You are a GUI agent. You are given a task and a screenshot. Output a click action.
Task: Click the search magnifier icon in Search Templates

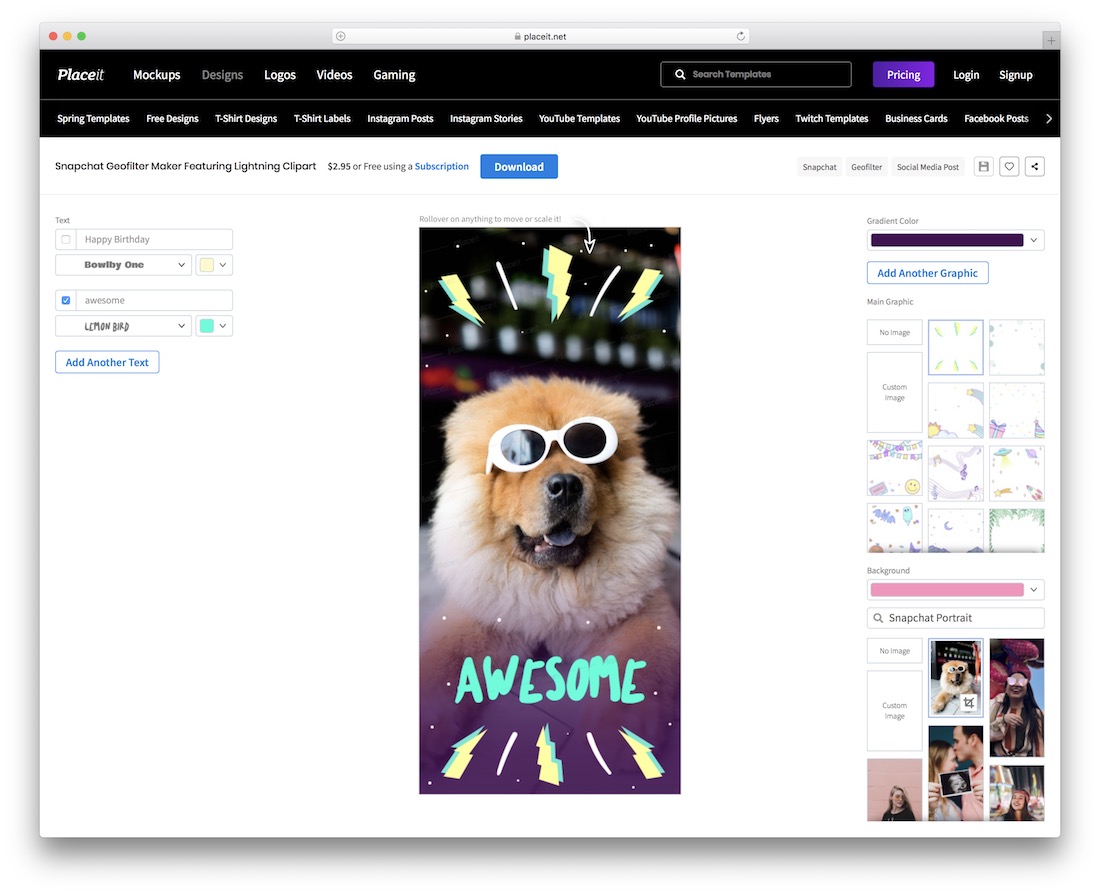[x=680, y=74]
